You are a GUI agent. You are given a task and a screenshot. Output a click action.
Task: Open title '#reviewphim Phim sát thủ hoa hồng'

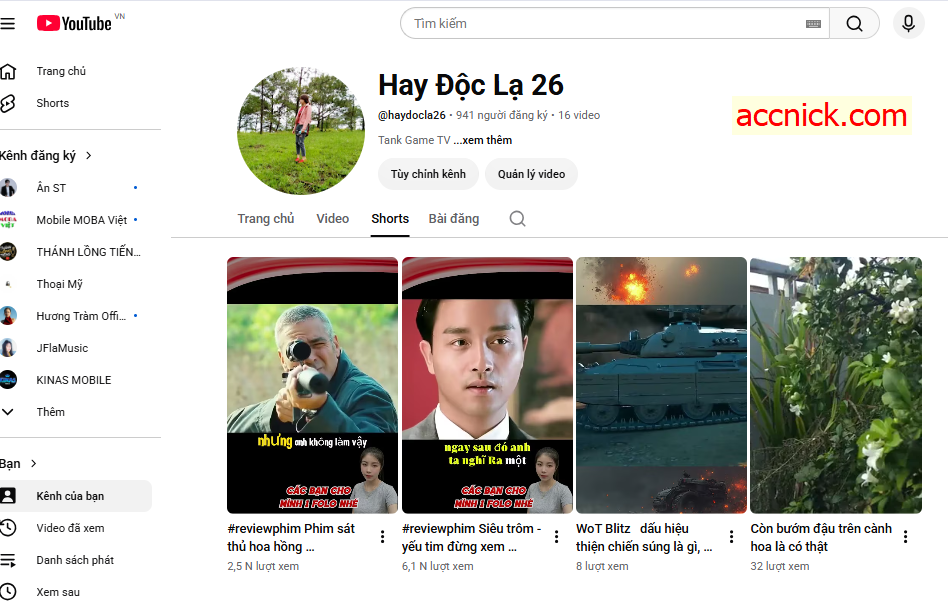click(x=291, y=538)
